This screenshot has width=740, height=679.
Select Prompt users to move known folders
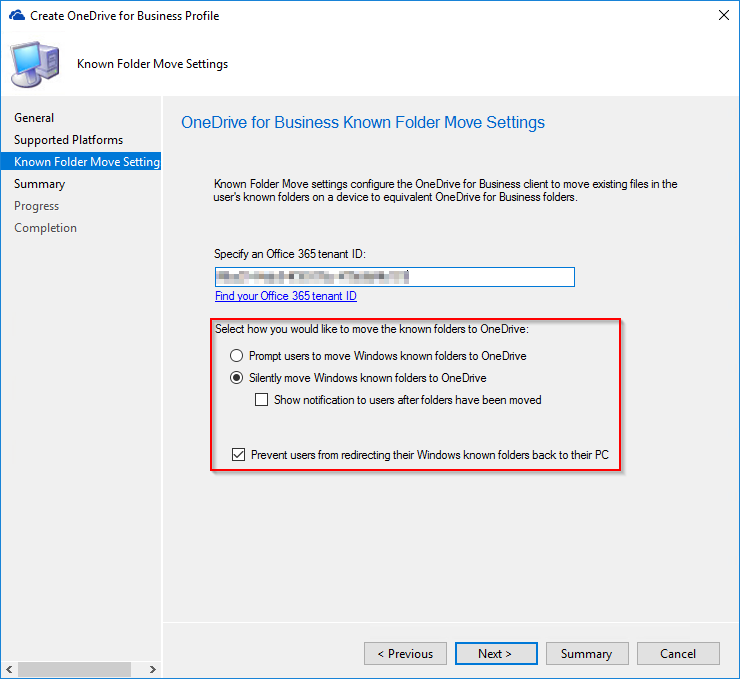tap(237, 356)
